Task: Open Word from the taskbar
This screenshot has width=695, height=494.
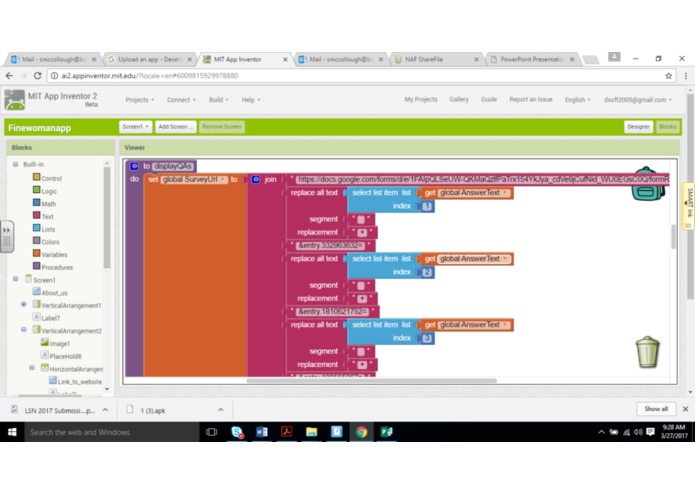Action: tap(262, 432)
